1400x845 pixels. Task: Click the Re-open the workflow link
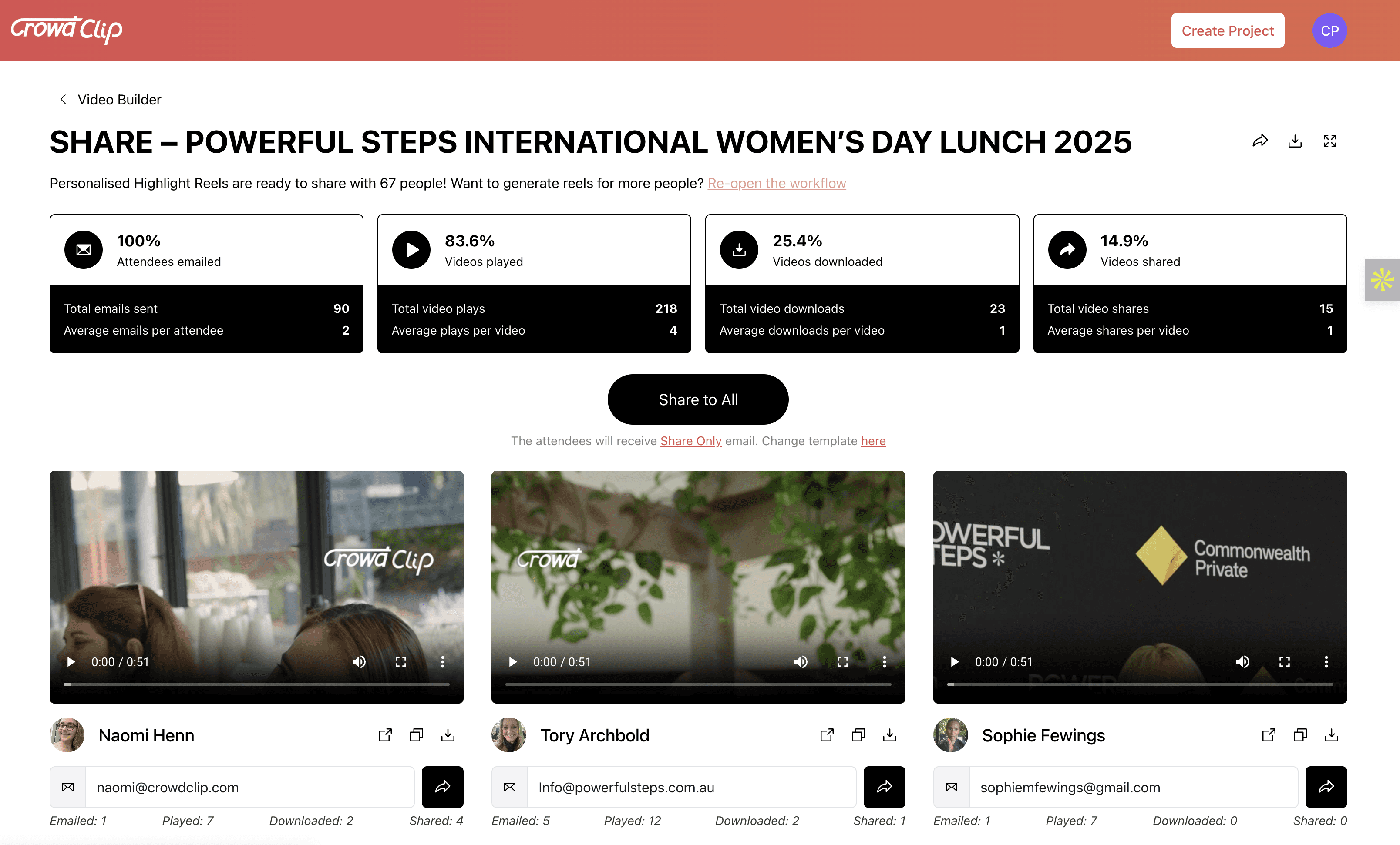tap(777, 183)
